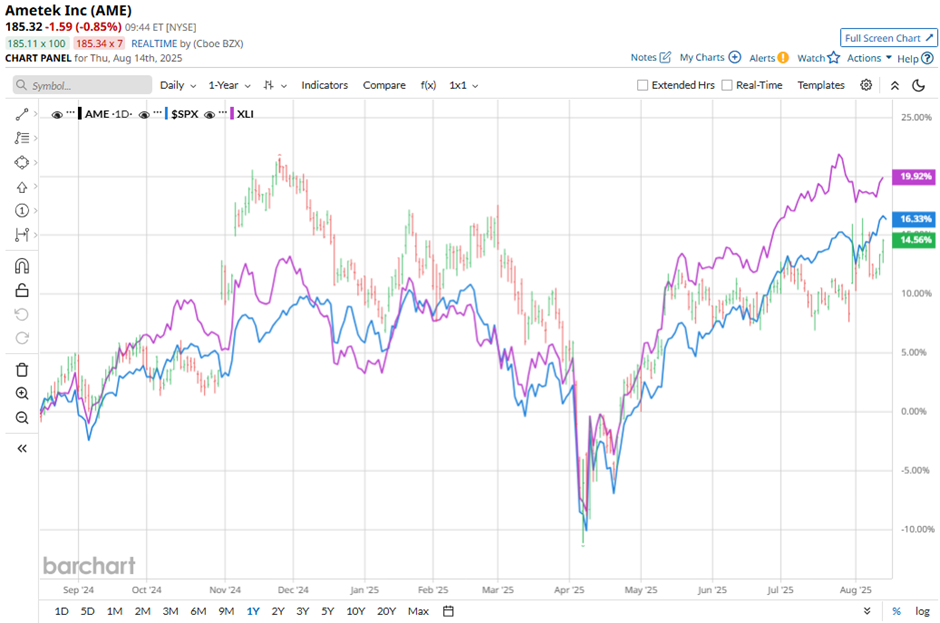This screenshot has width=940, height=623.
Task: Expand the trend line tool submenu arrow
Action: point(35,114)
